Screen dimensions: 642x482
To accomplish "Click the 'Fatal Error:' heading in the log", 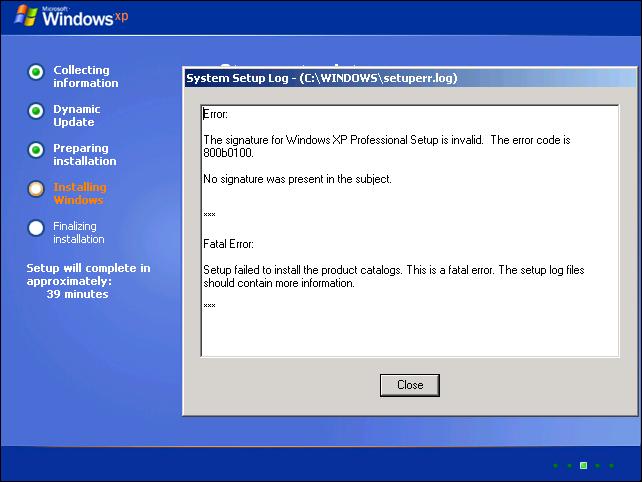I will (x=228, y=244).
